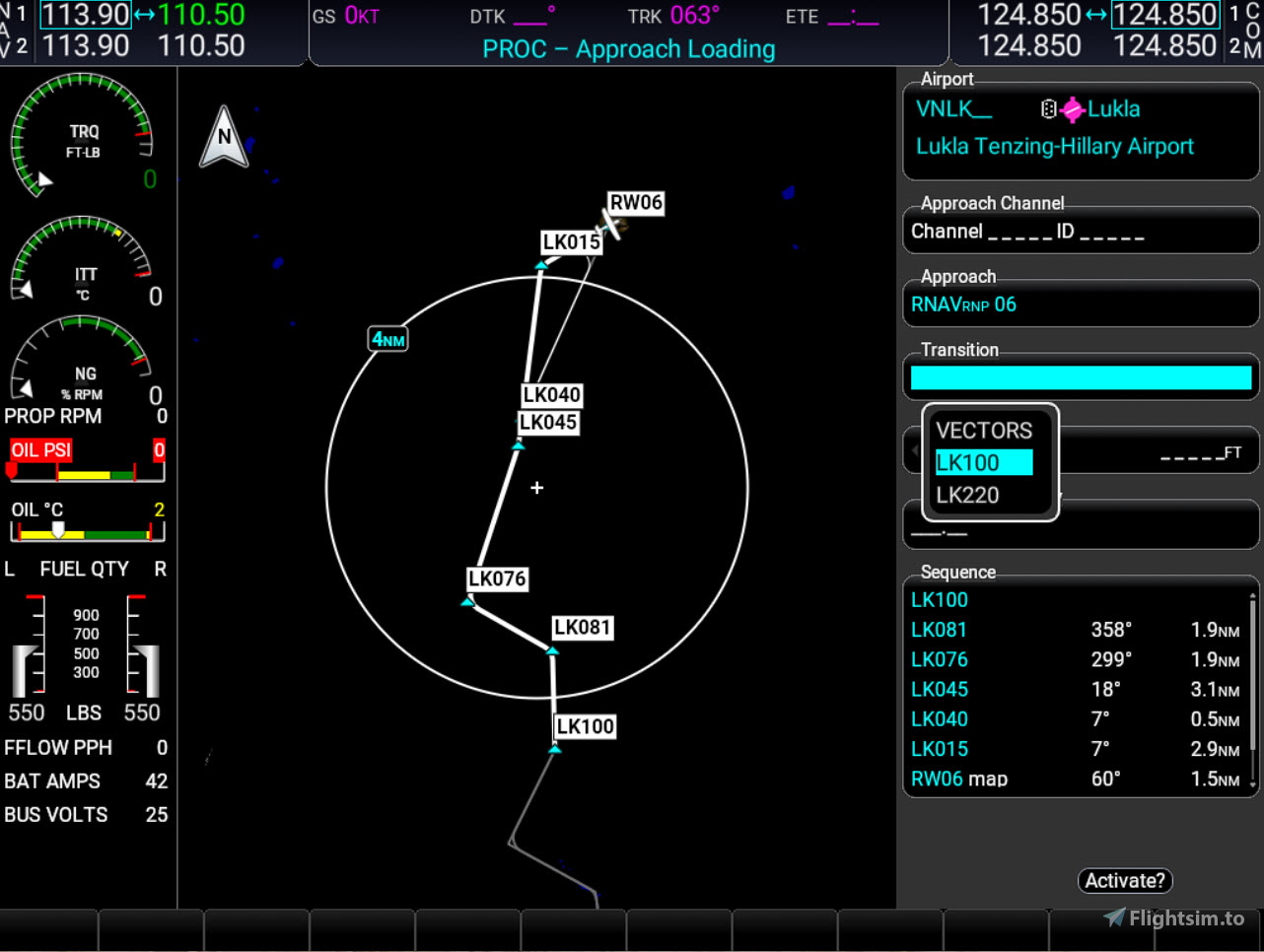
Task: Click the map center crosshair marker
Action: tap(536, 487)
